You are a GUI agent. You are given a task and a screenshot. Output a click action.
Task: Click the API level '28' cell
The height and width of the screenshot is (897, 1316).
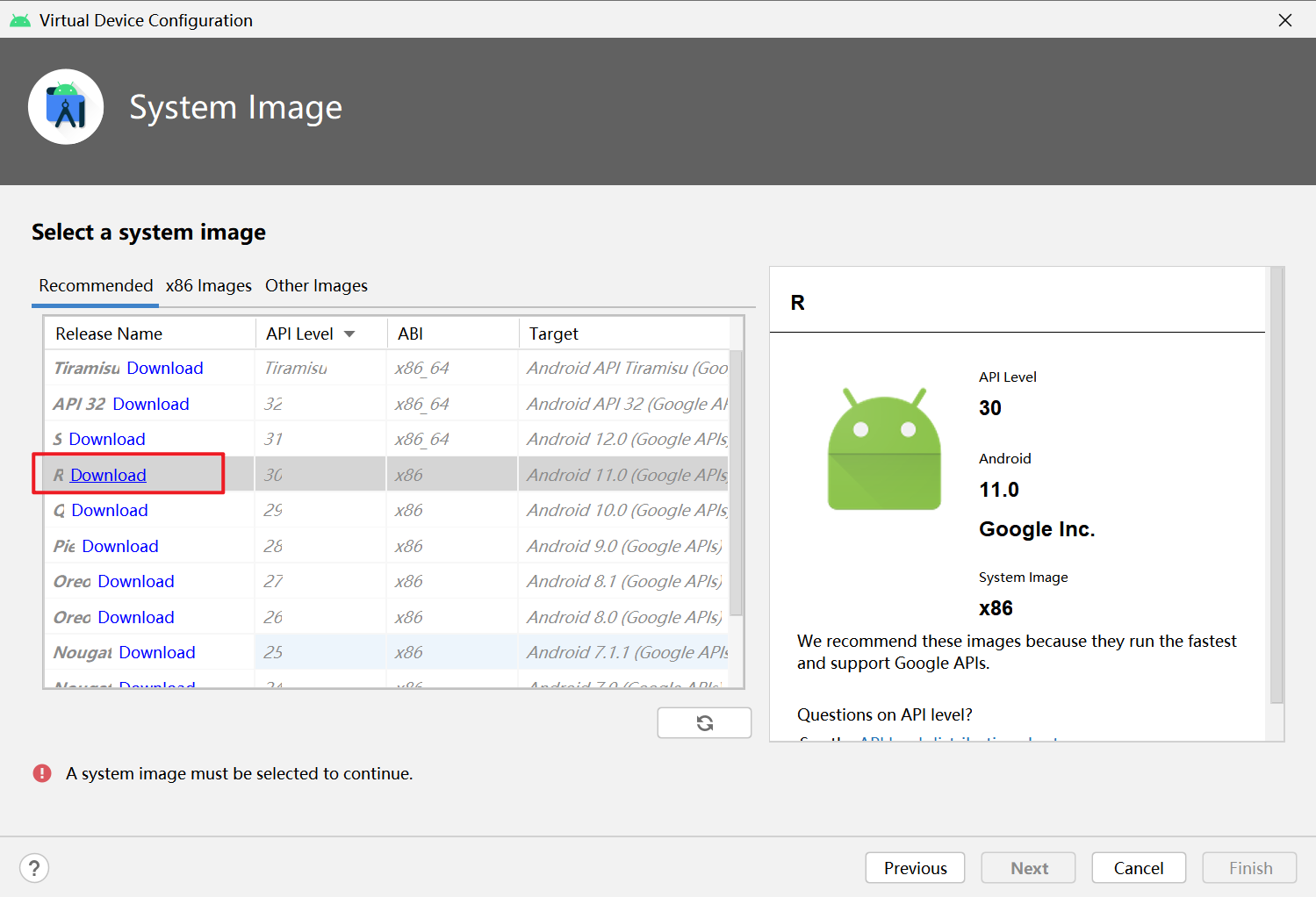[321, 546]
